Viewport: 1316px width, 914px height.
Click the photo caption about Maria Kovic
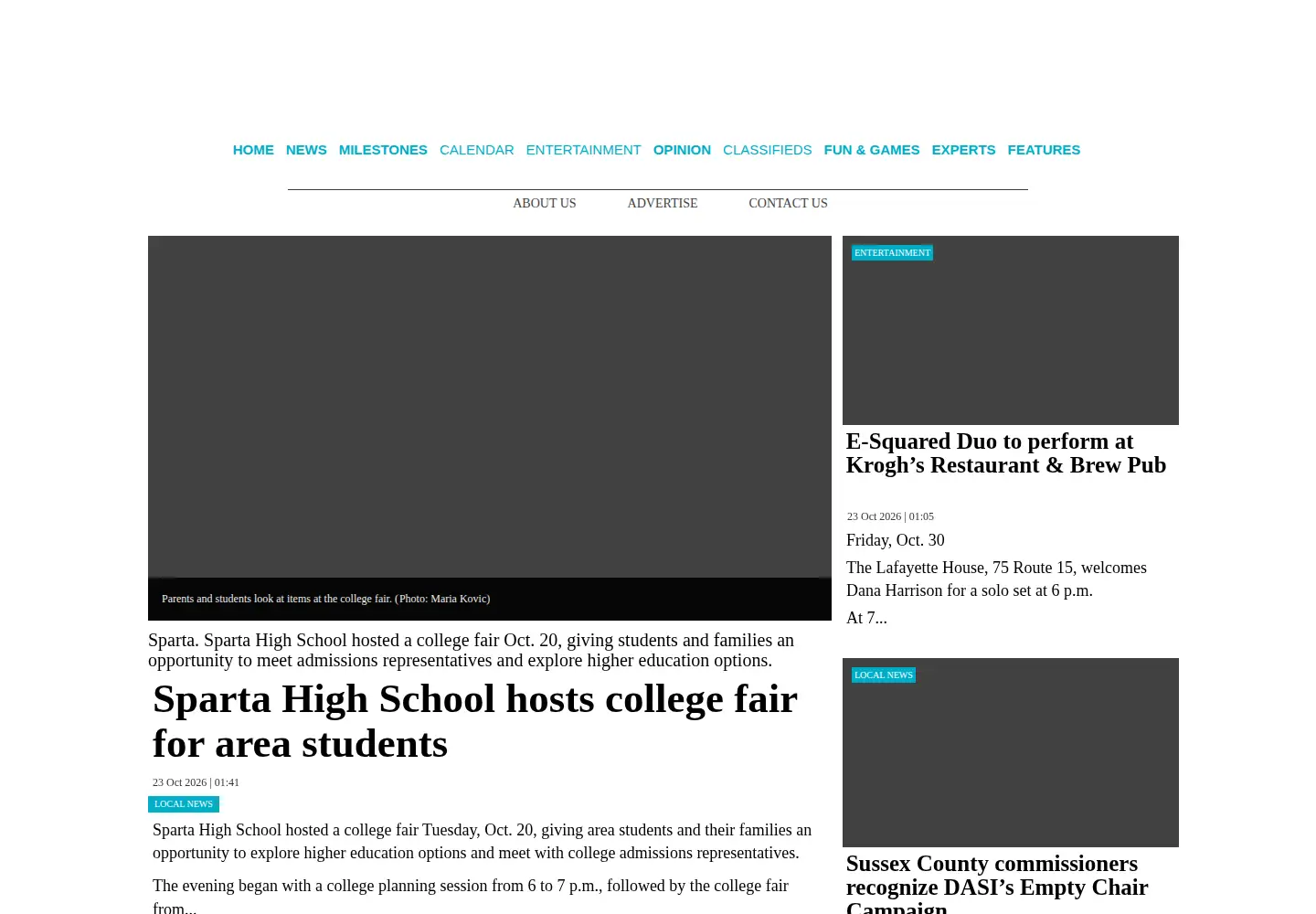pyautogui.click(x=325, y=599)
